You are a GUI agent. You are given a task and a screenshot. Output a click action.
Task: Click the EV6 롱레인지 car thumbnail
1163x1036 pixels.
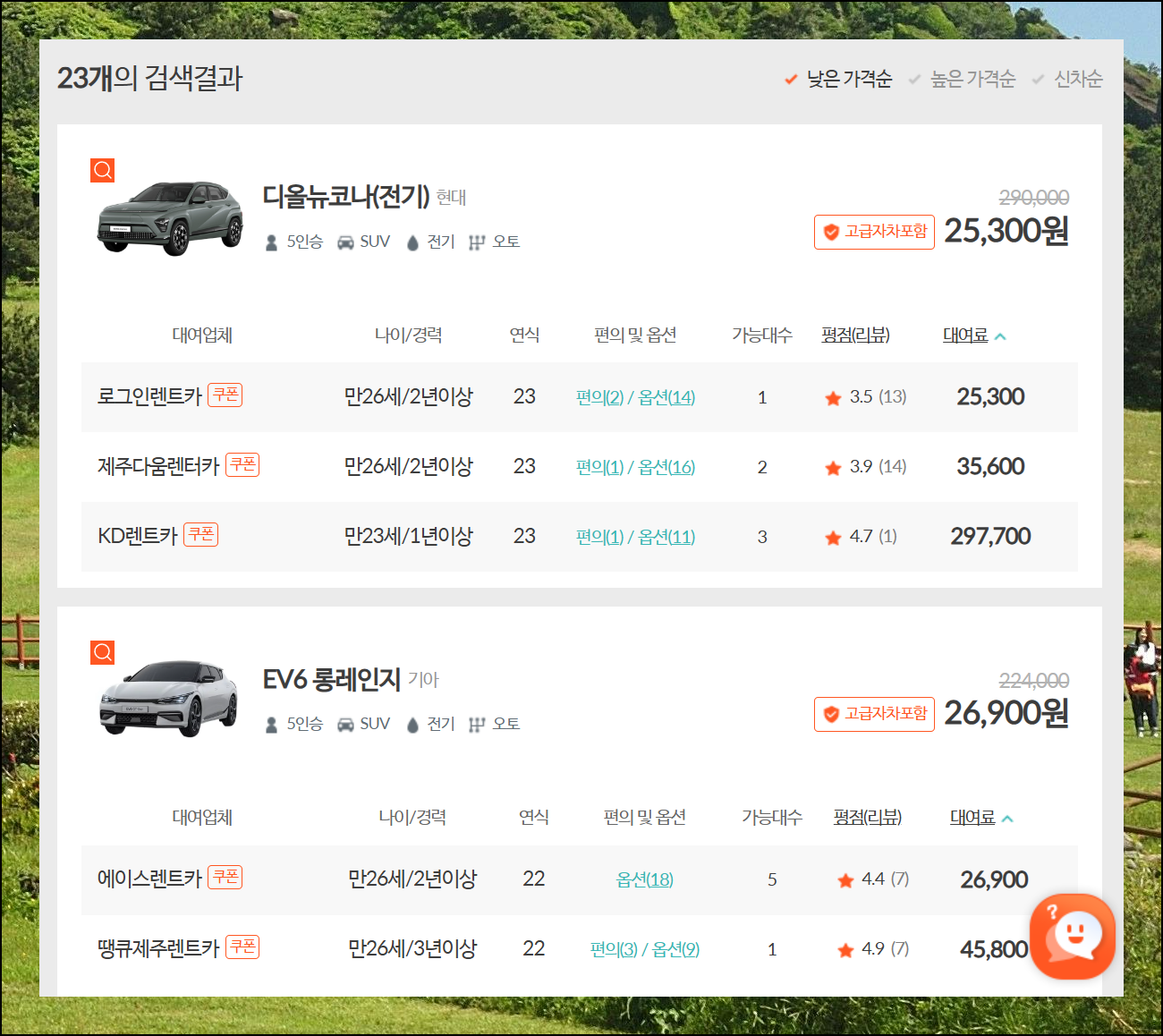point(169,699)
